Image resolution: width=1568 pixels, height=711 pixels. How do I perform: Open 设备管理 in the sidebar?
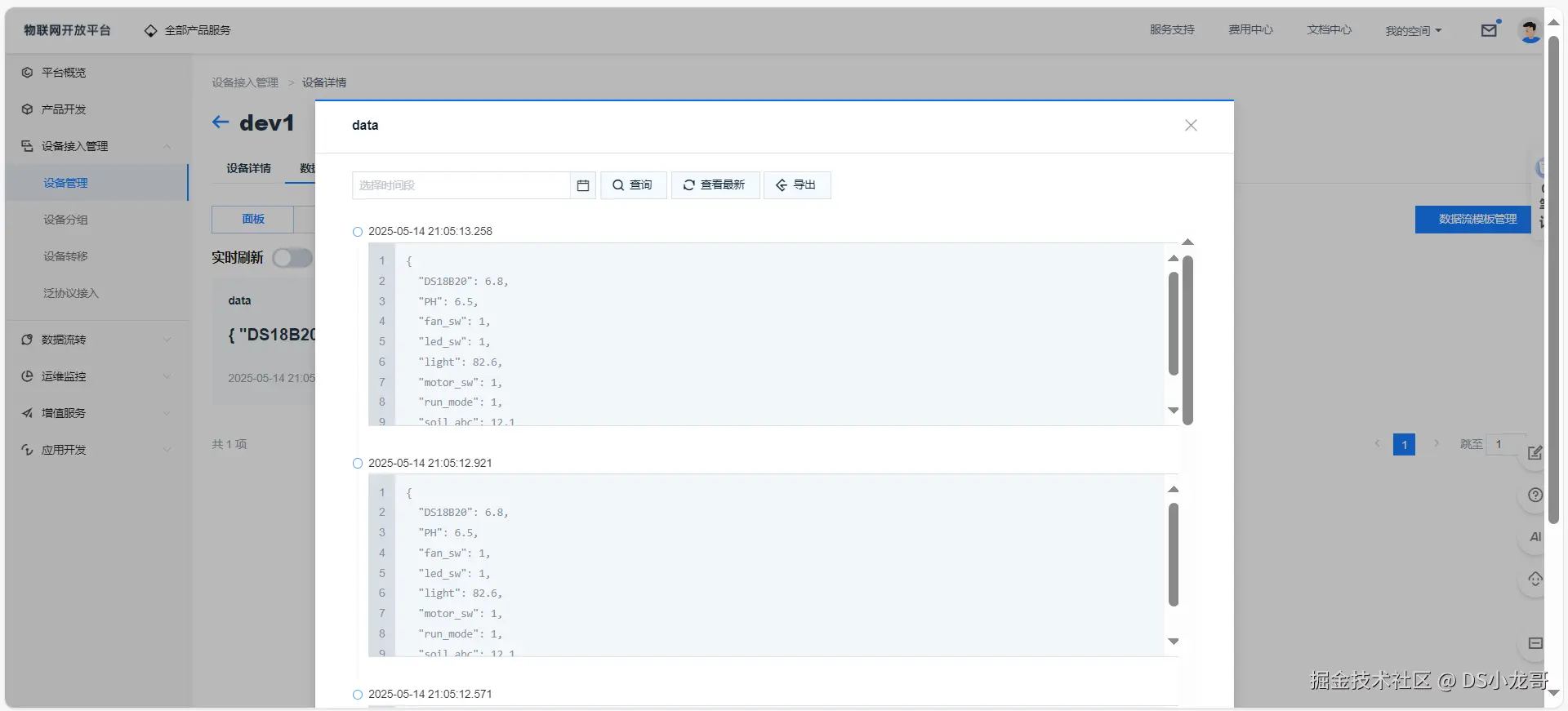(x=96, y=183)
